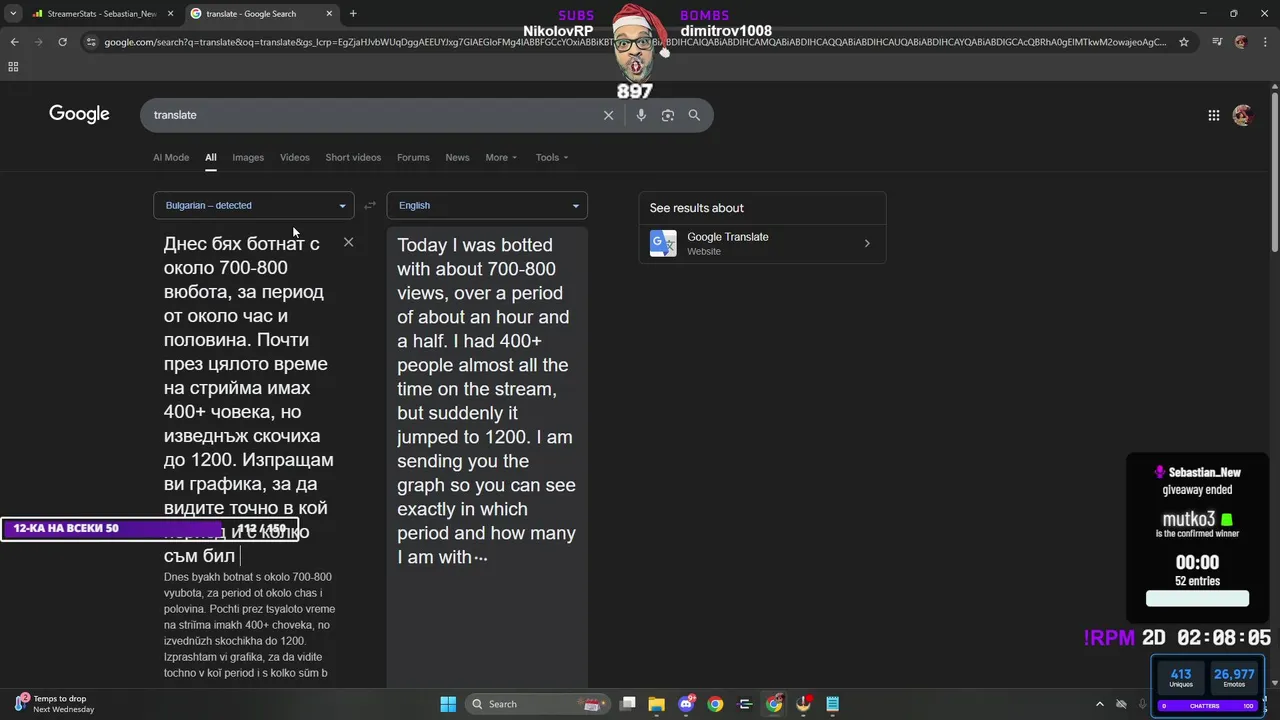Open the weather widget 'Temps to drop'
The image size is (1280, 720).
(x=55, y=703)
